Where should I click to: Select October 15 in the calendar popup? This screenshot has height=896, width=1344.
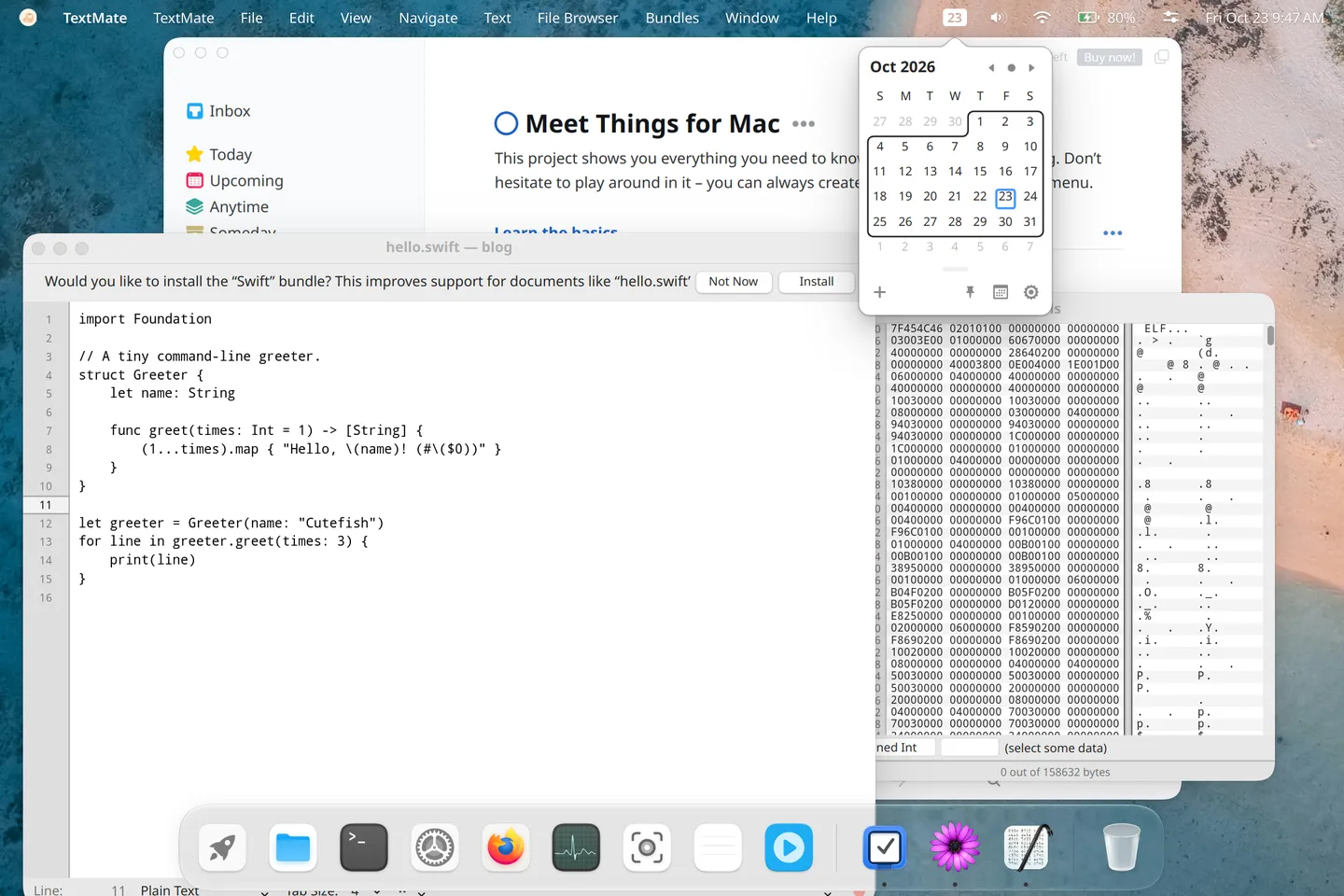pos(980,171)
